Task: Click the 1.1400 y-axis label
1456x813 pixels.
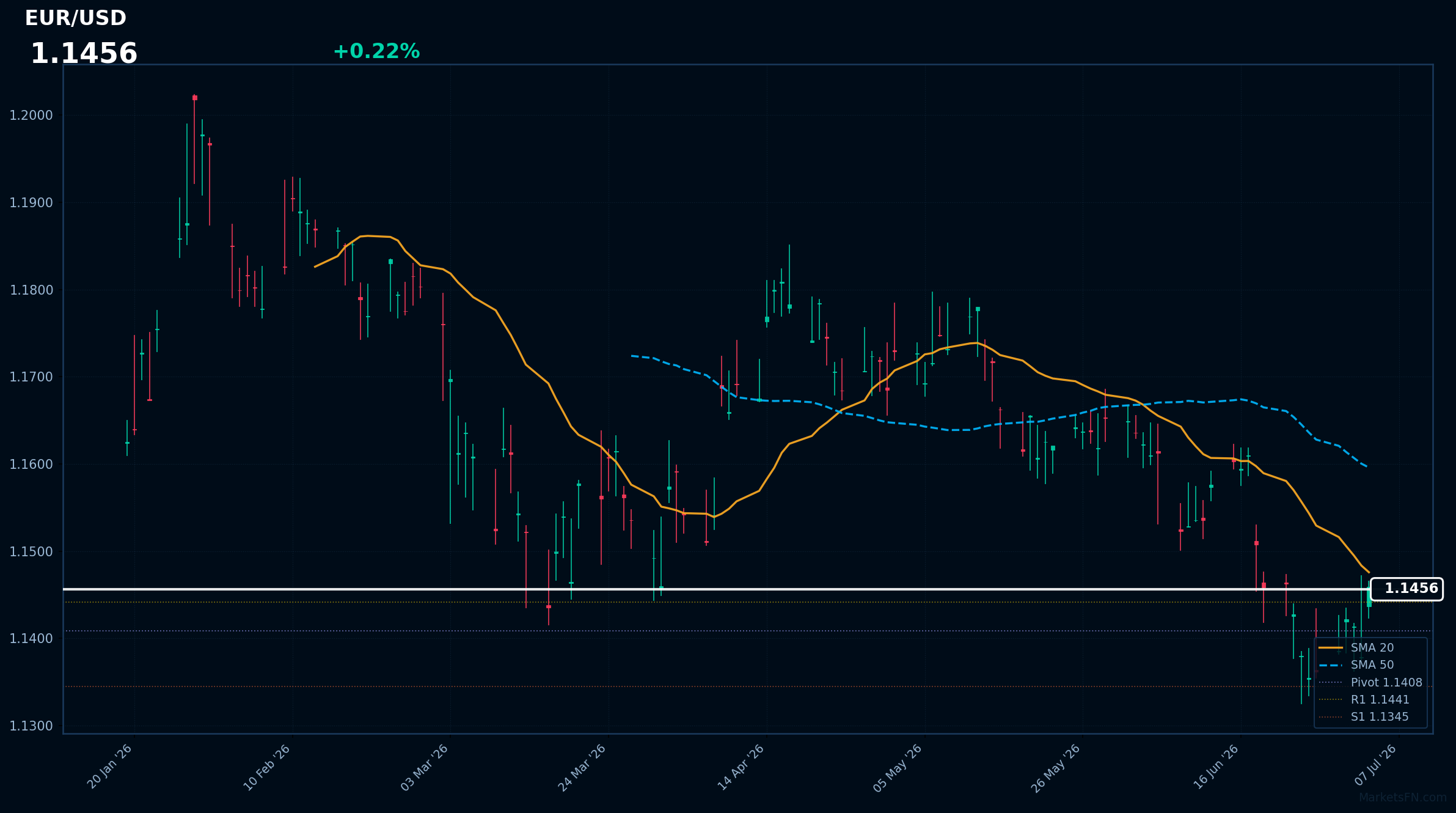Action: click(31, 639)
